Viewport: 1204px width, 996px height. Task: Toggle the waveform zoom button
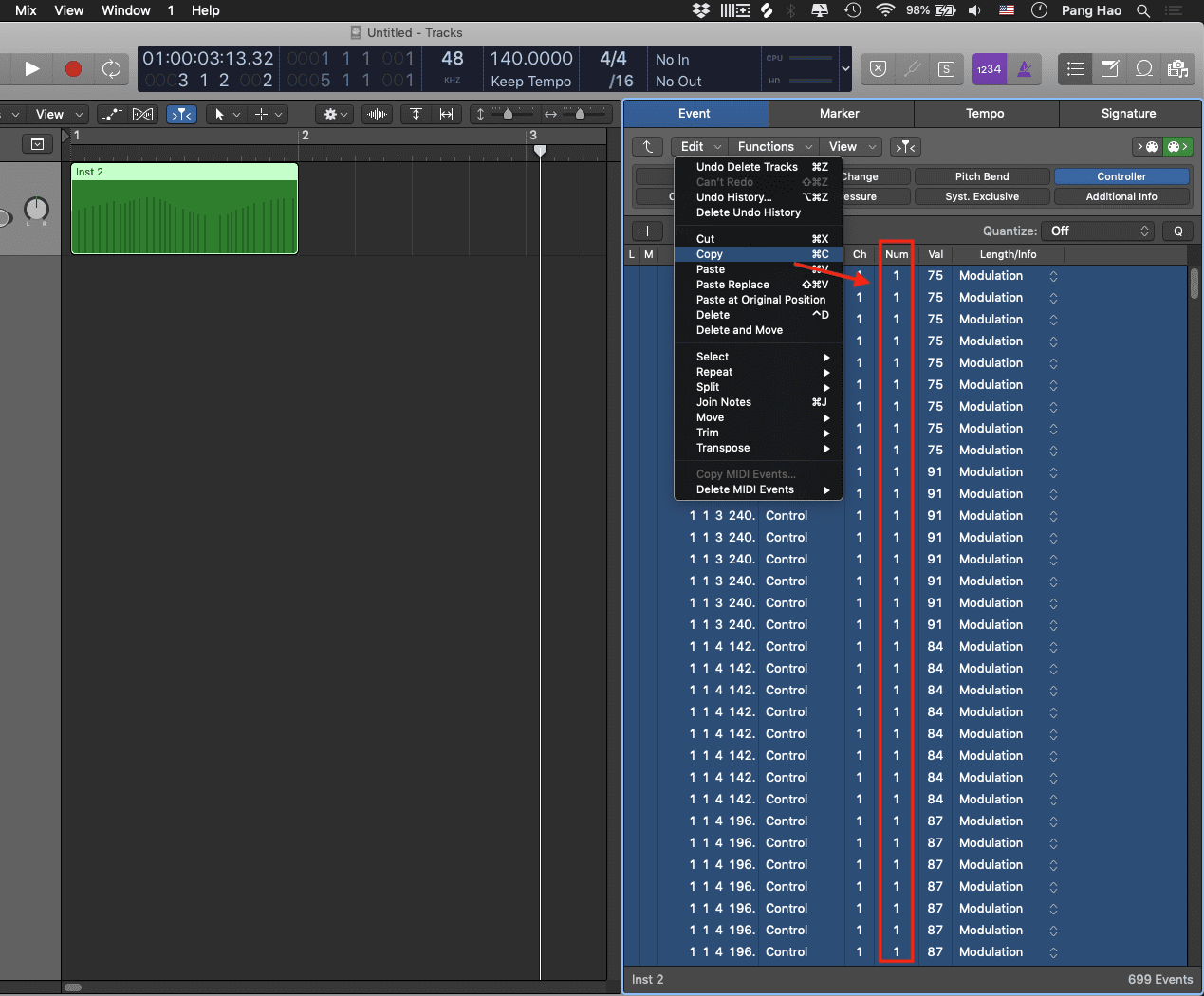click(x=378, y=115)
